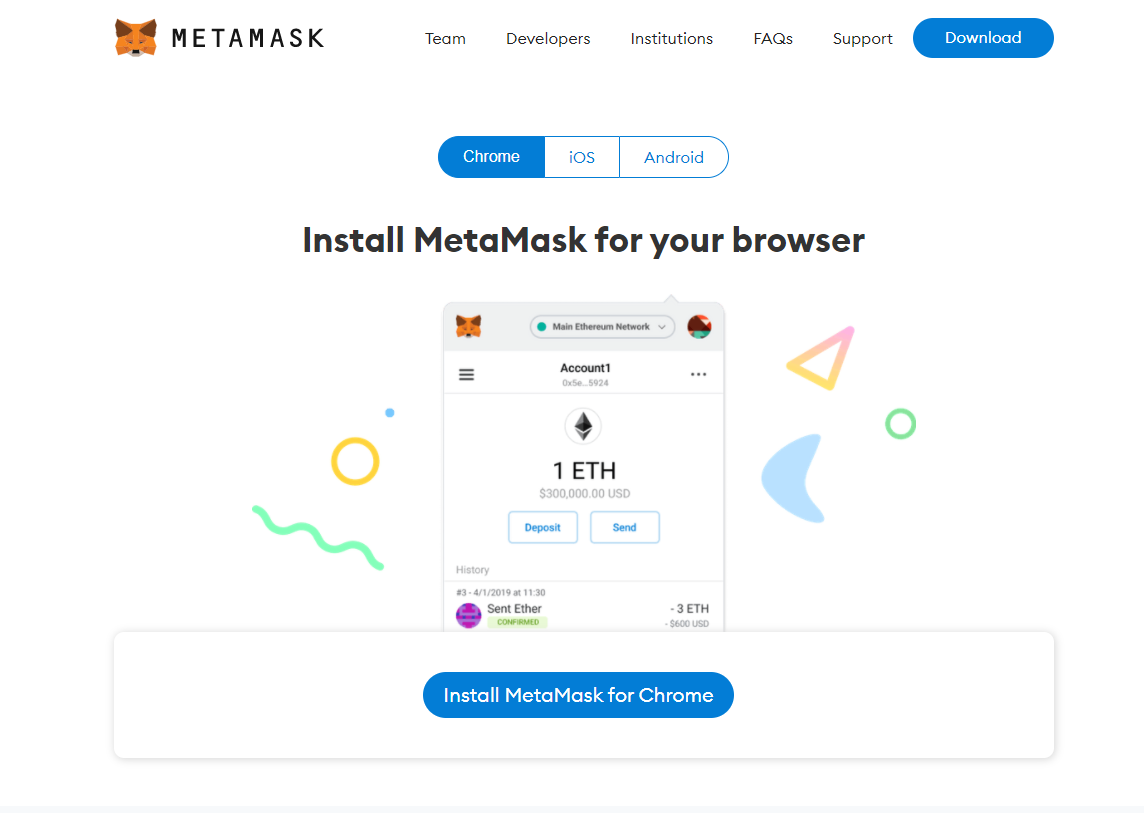This screenshot has width=1144, height=813.
Task: Open the three-dot account options menu
Action: point(698,374)
